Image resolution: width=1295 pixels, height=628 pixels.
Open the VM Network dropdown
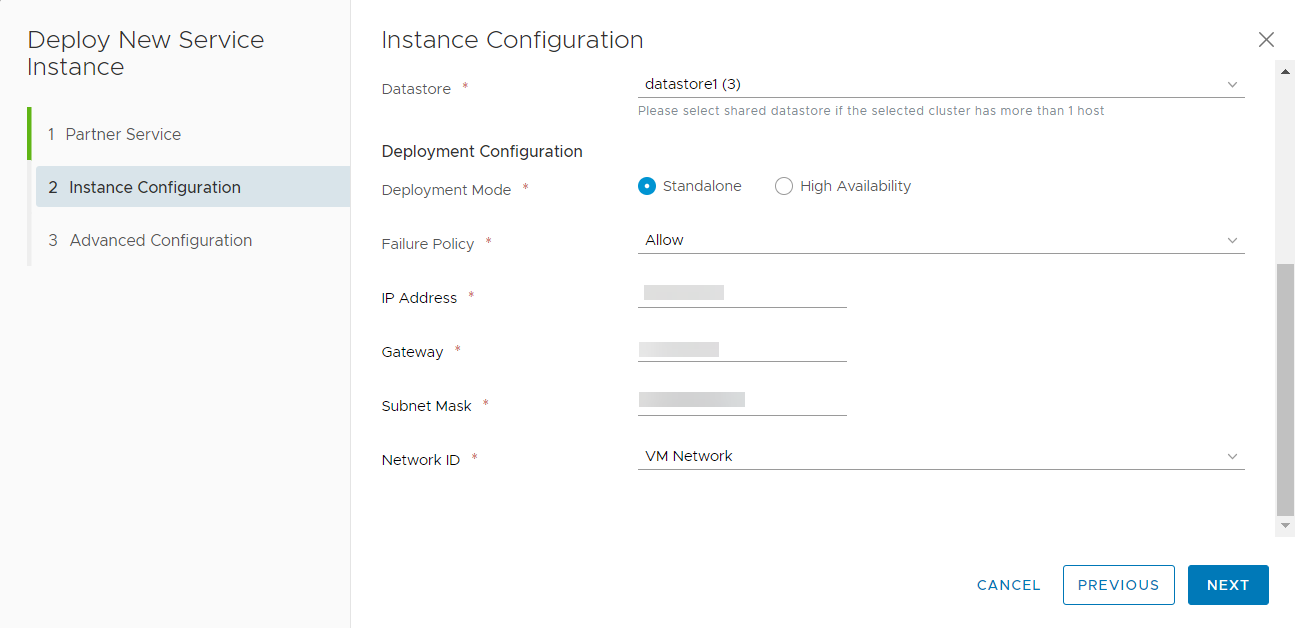tap(930, 456)
